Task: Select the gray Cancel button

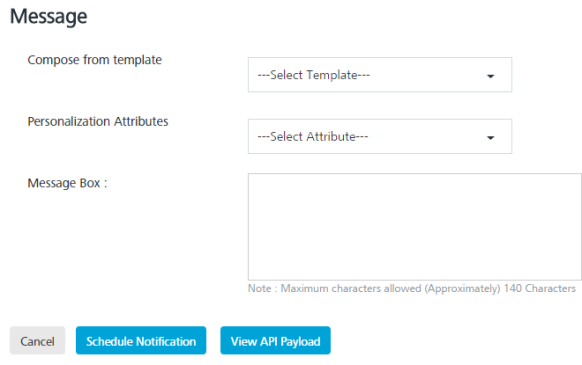Action: pos(37,340)
